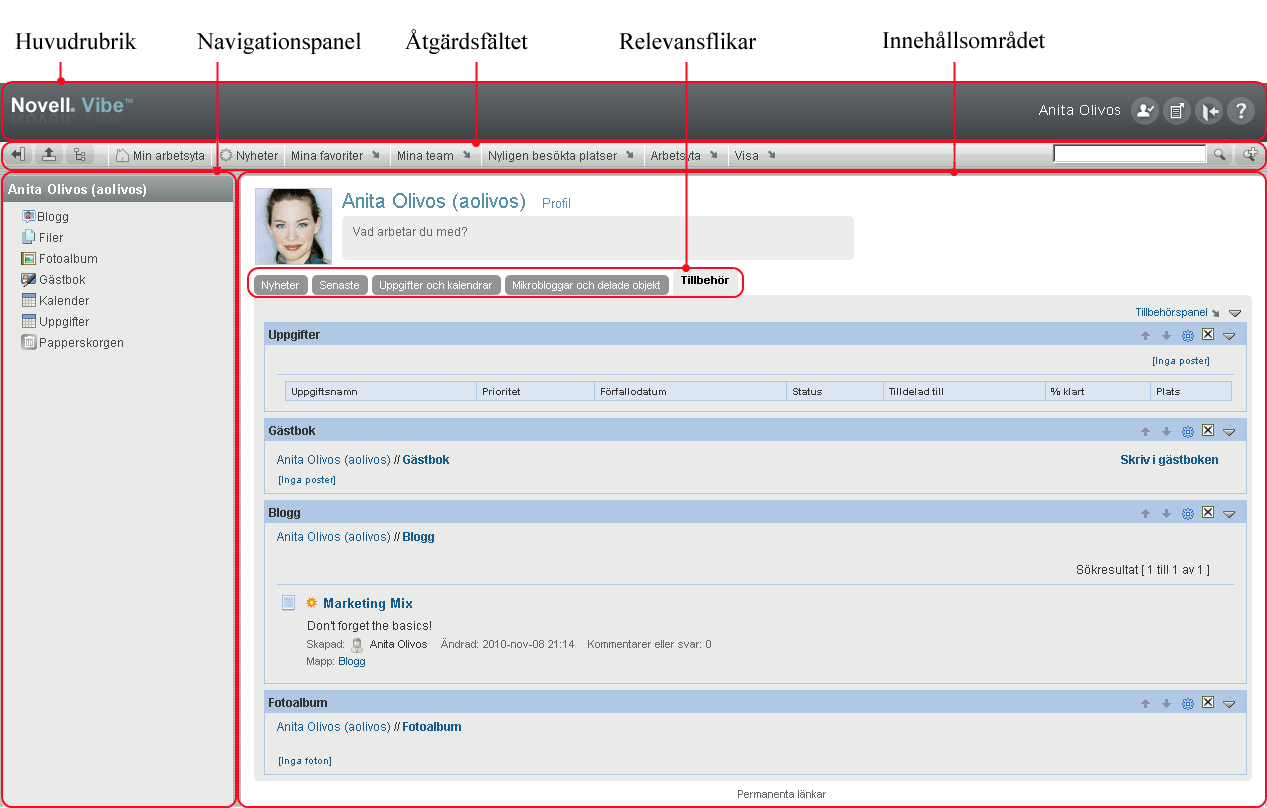Image resolution: width=1267 pixels, height=808 pixels.
Task: Modify Gästbok accessory gear icon
Action: pyautogui.click(x=1188, y=431)
